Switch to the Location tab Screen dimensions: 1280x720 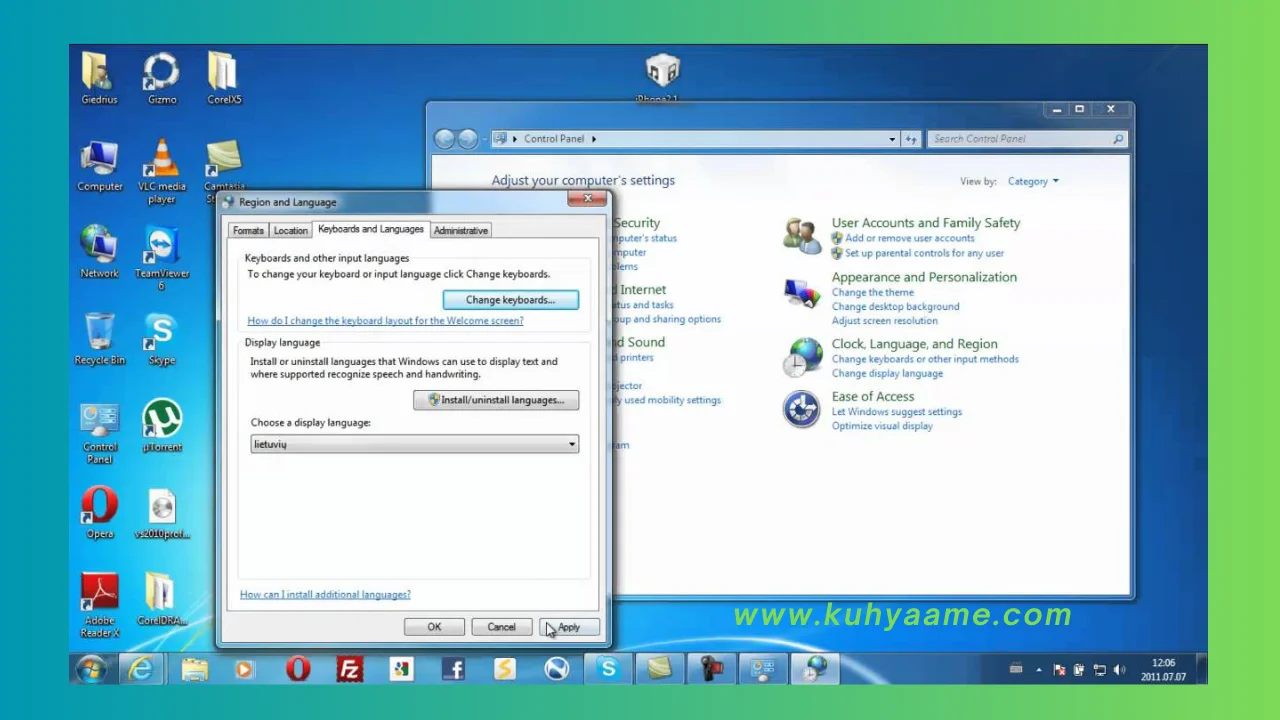tap(291, 231)
